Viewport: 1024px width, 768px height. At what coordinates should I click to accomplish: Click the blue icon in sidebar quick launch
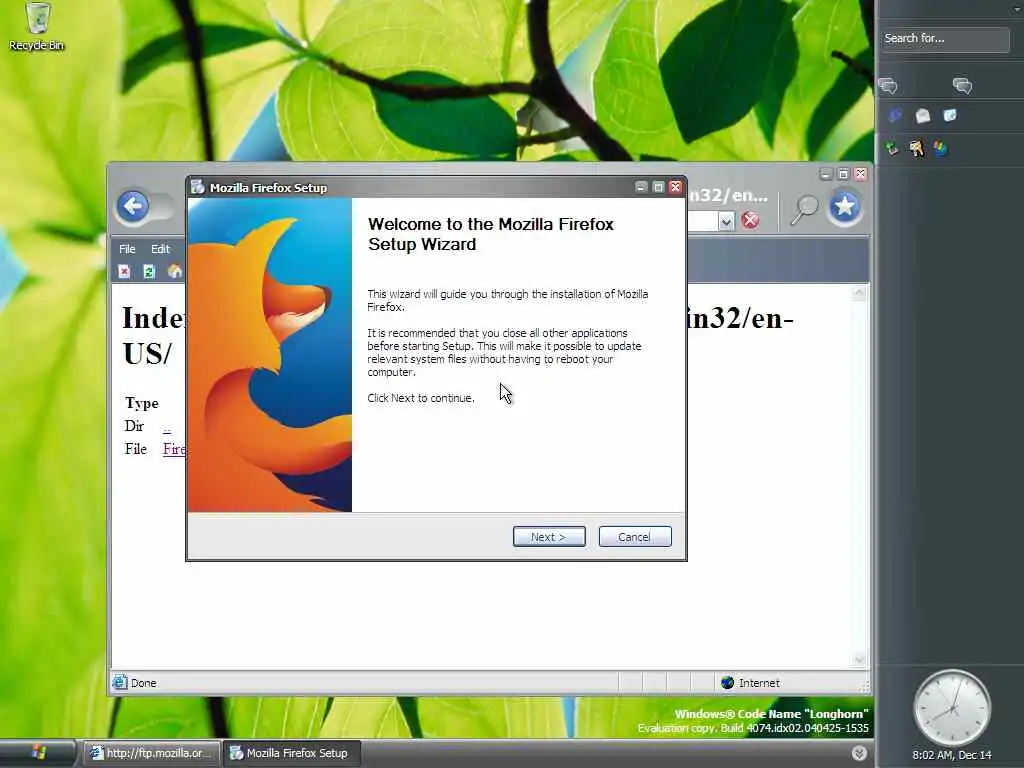(895, 116)
